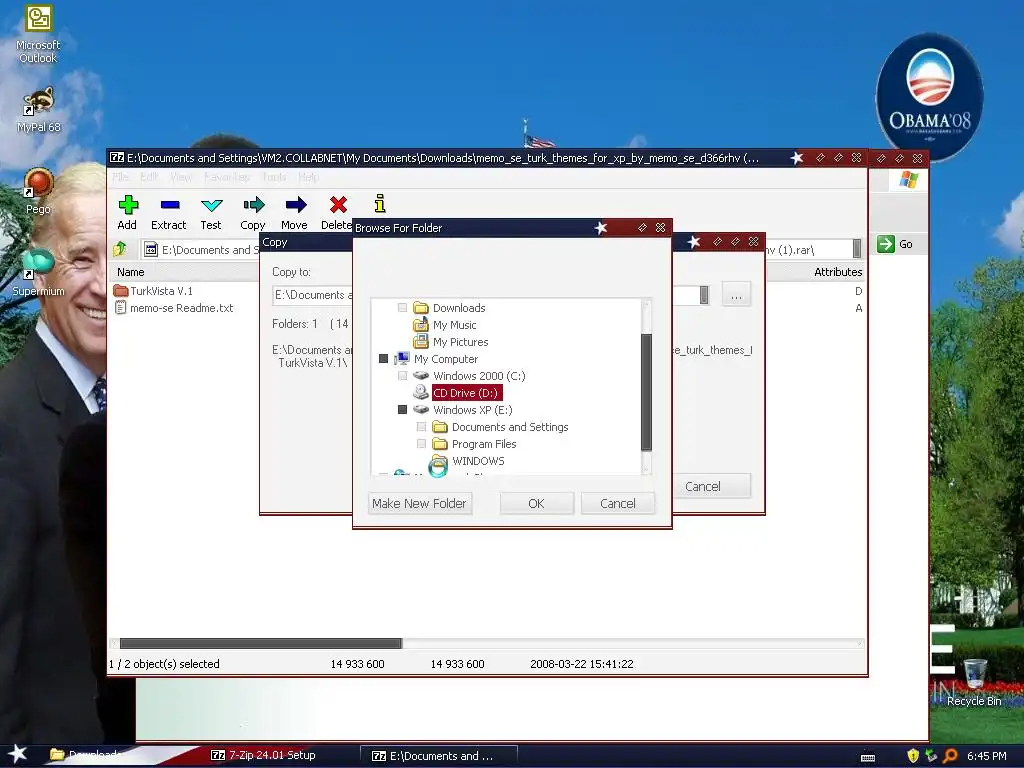Click the Copy toolbar icon in 7-Zip

[x=253, y=205]
